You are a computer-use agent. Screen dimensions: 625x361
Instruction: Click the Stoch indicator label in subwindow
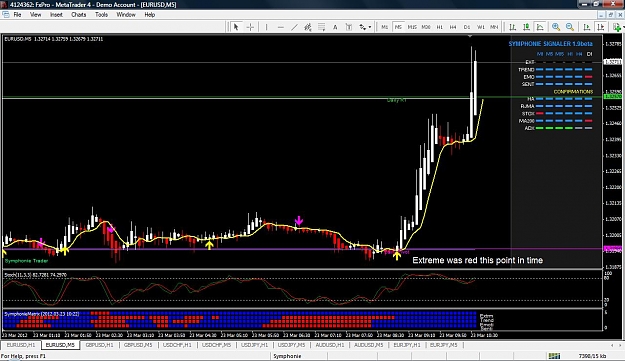(35, 275)
